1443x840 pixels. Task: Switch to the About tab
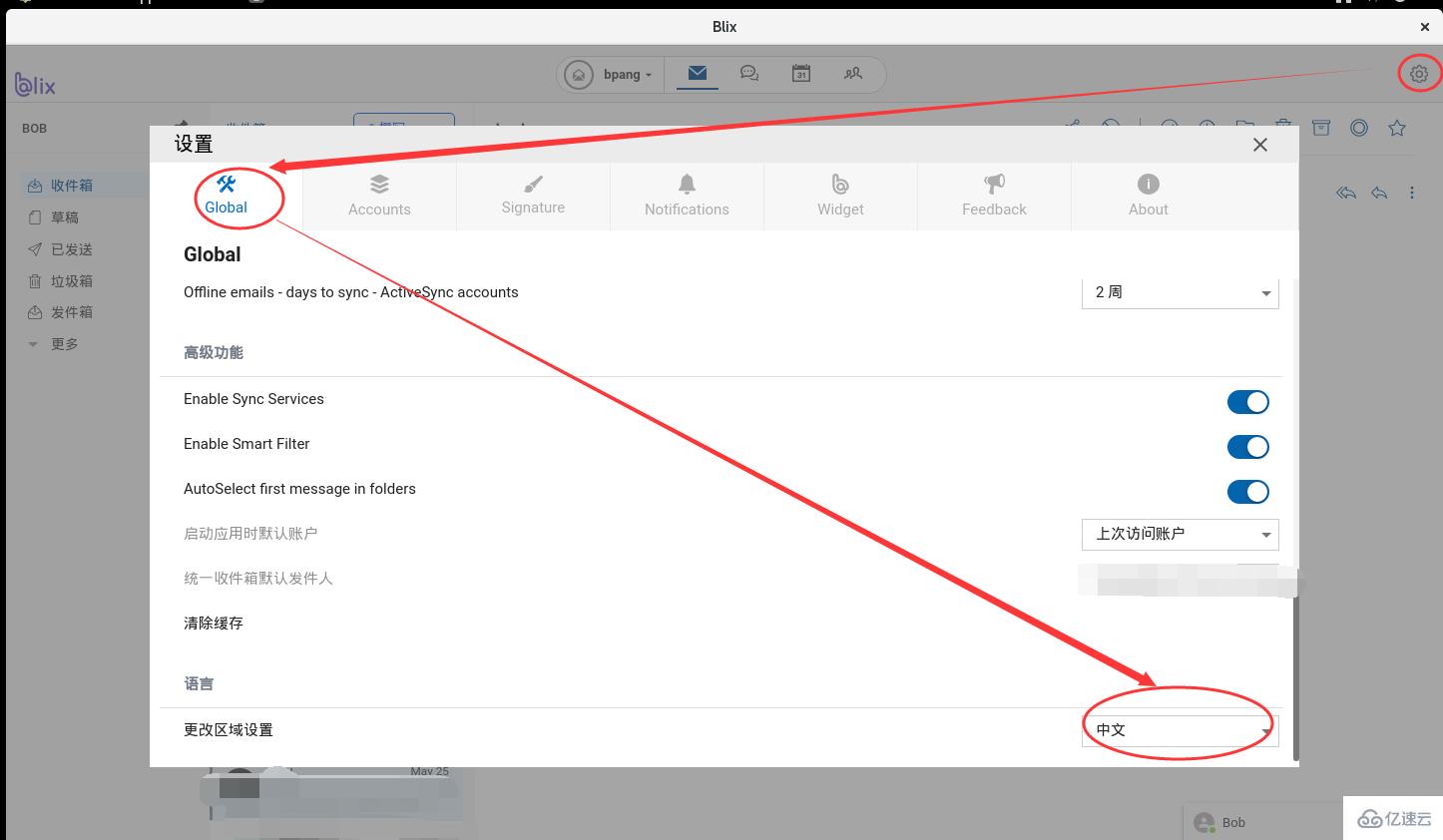coord(1148,196)
